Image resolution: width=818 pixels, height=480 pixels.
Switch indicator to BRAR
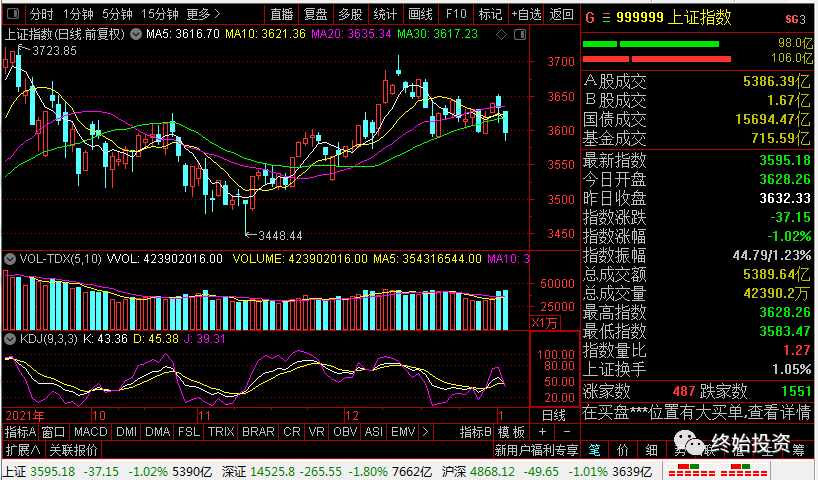pyautogui.click(x=258, y=432)
